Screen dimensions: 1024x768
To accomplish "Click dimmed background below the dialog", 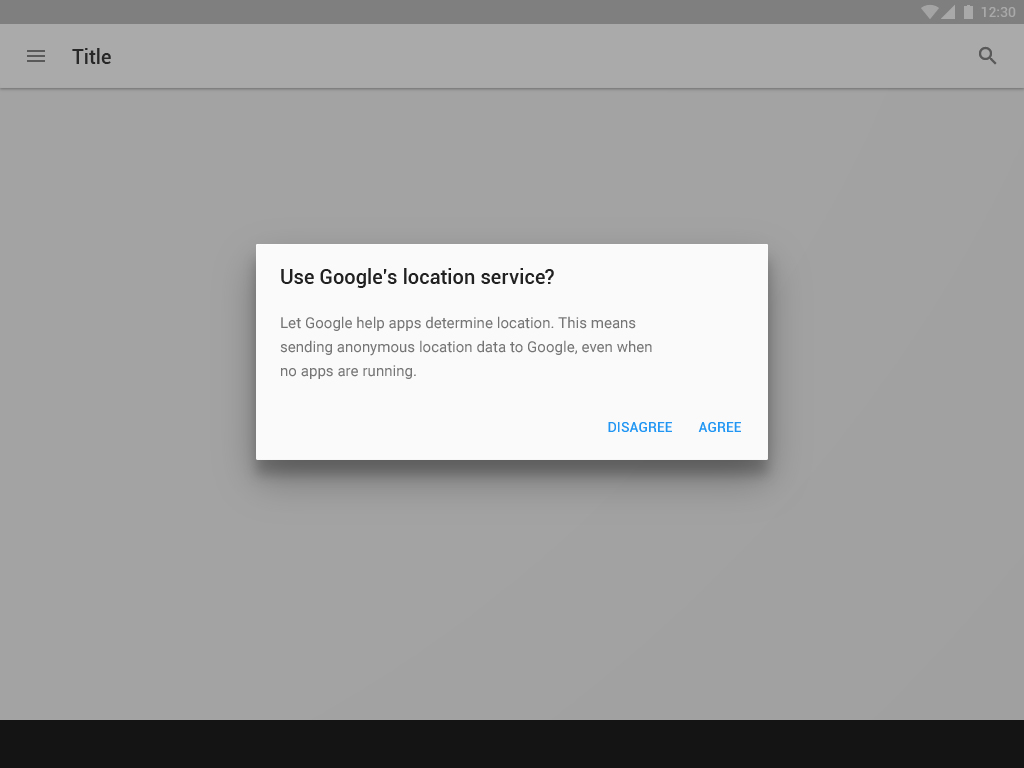I will (x=512, y=590).
